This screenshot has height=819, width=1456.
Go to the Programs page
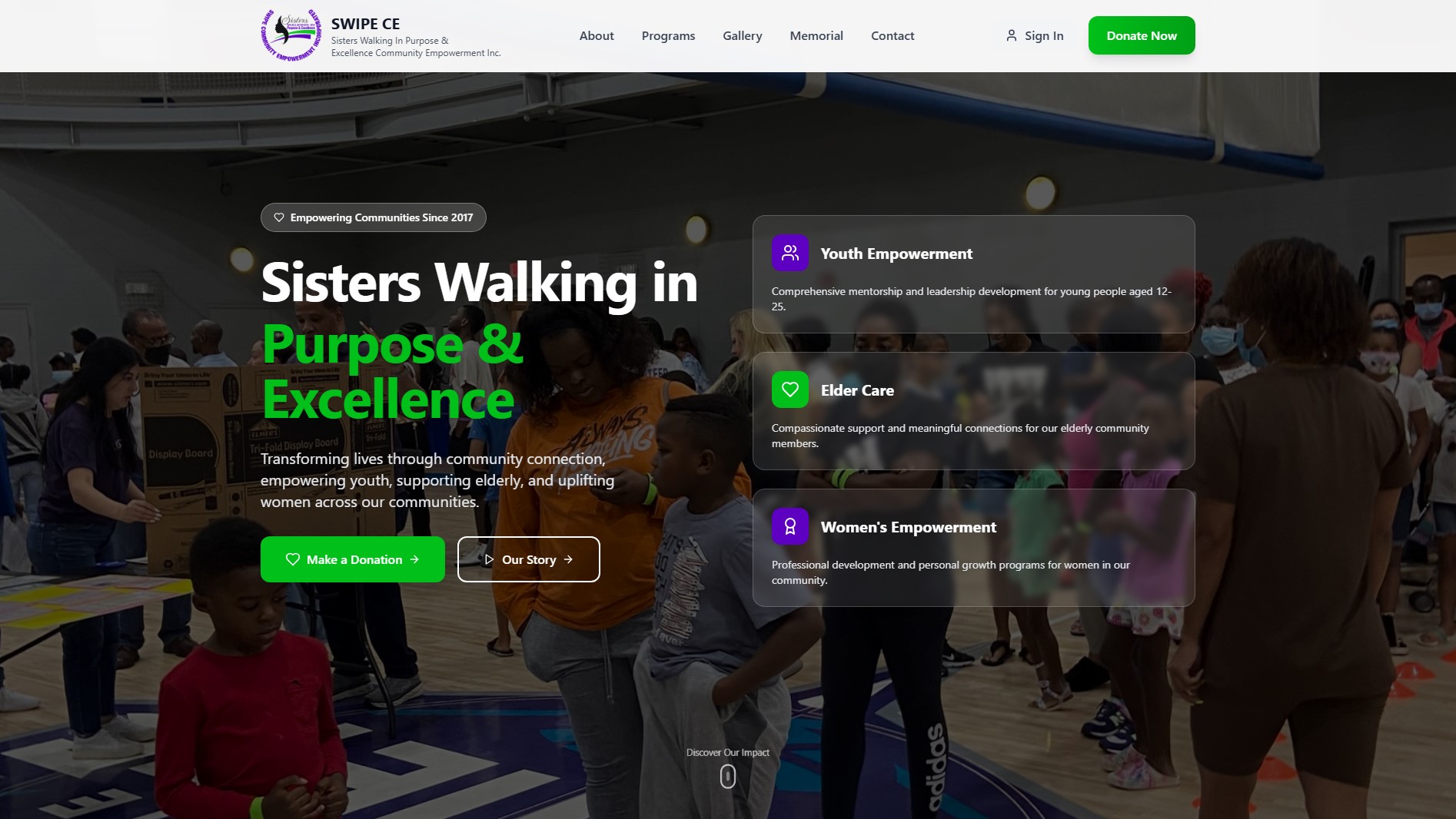click(668, 35)
